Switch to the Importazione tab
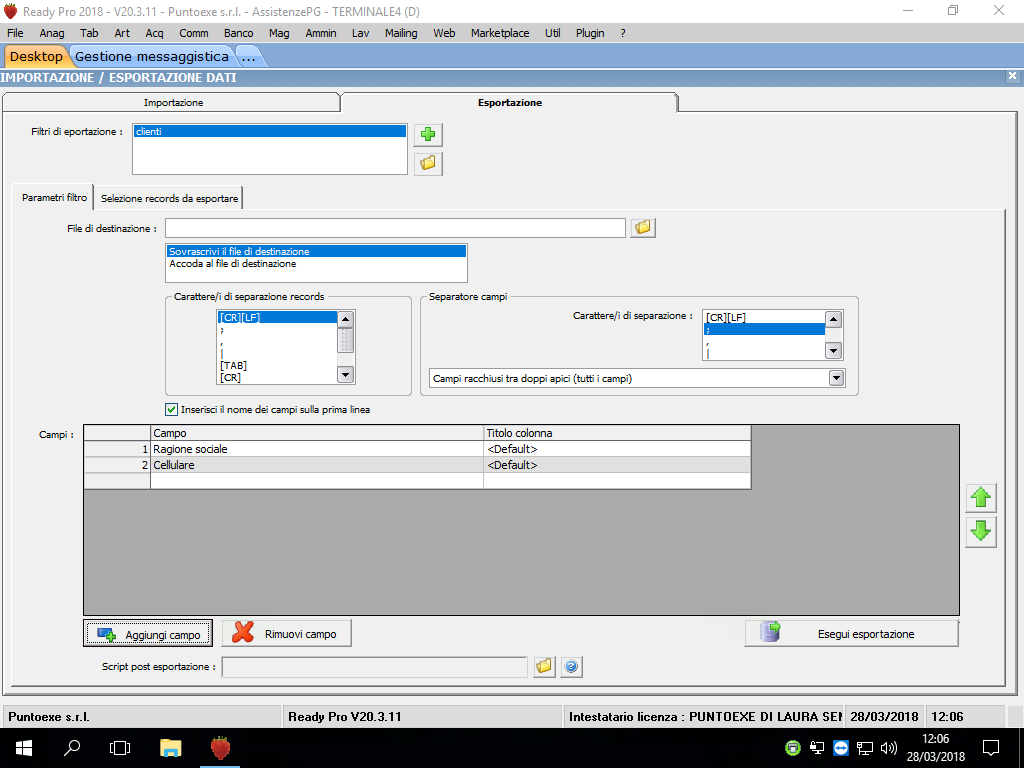 tap(173, 103)
